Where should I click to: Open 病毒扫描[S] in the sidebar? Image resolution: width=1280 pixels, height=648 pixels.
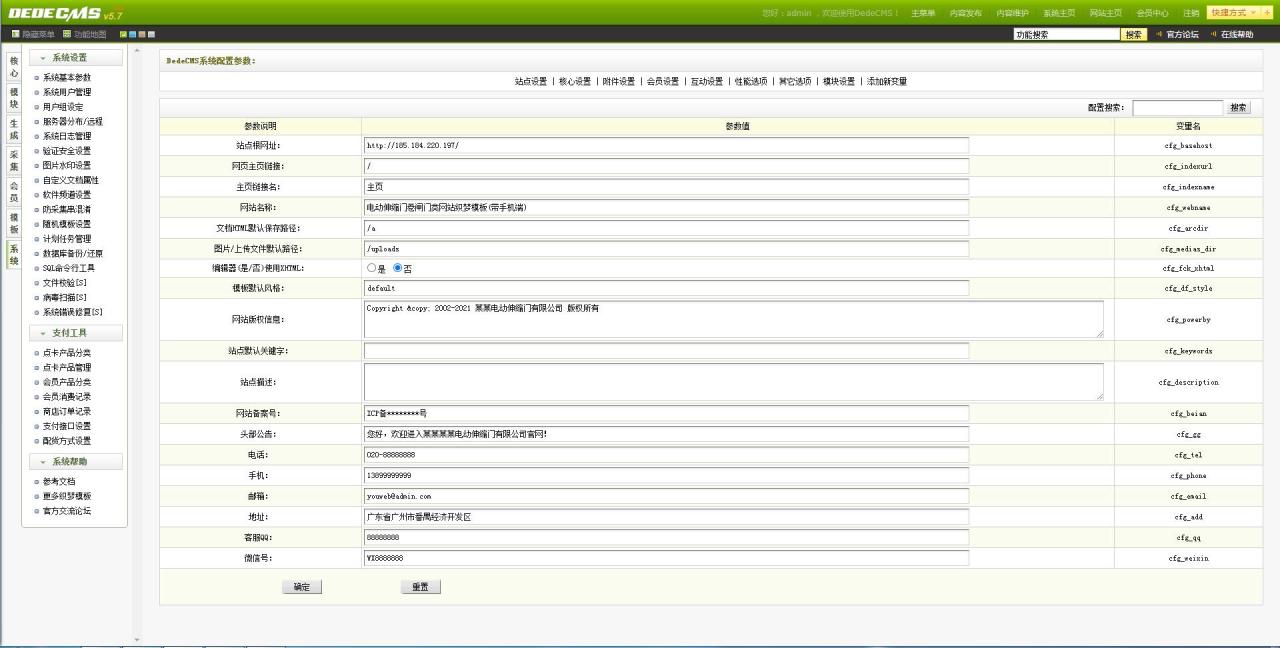[65, 297]
